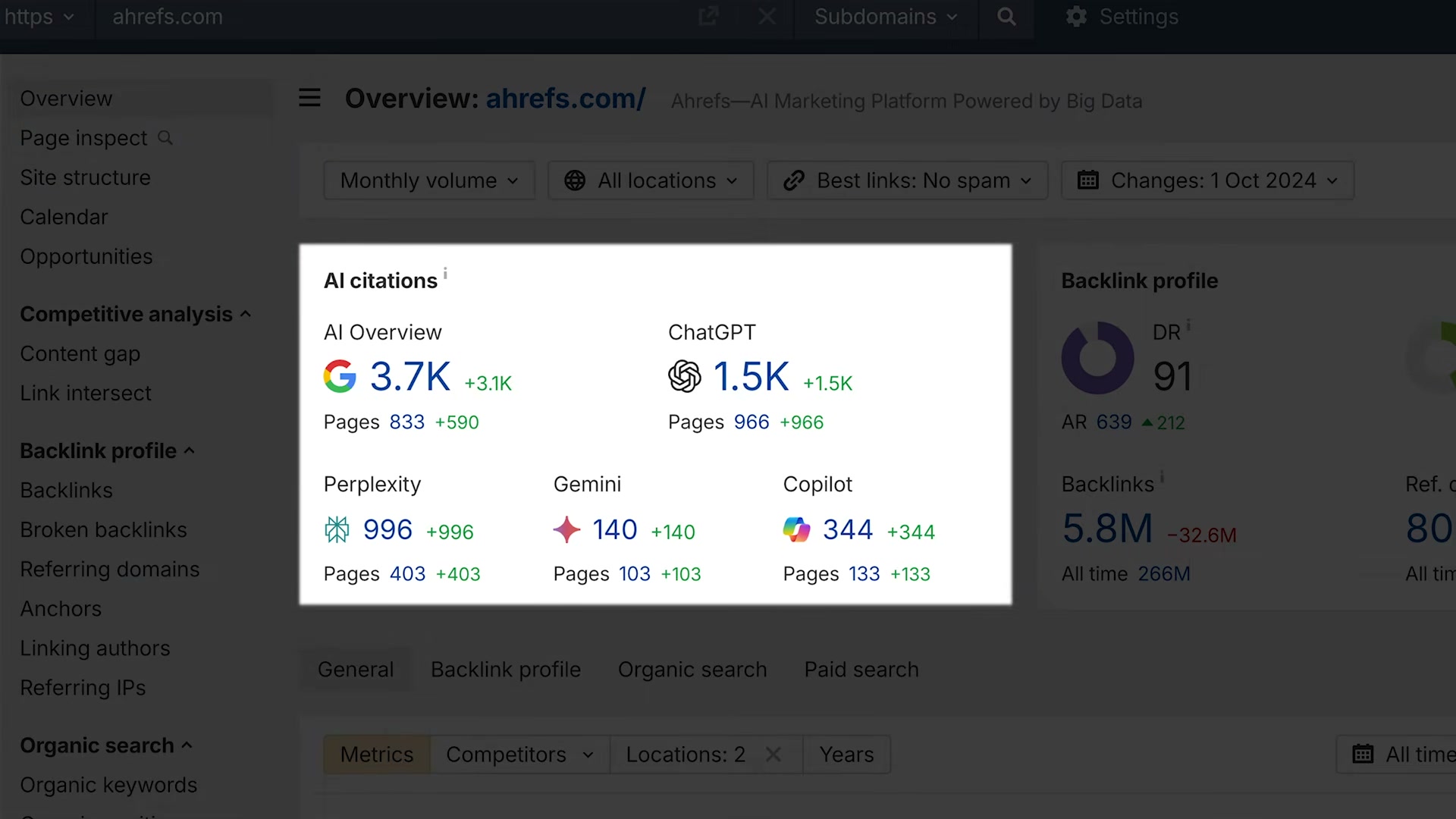Open the hamburger menu beside Overview title
This screenshot has height=819, width=1456.
(x=309, y=98)
